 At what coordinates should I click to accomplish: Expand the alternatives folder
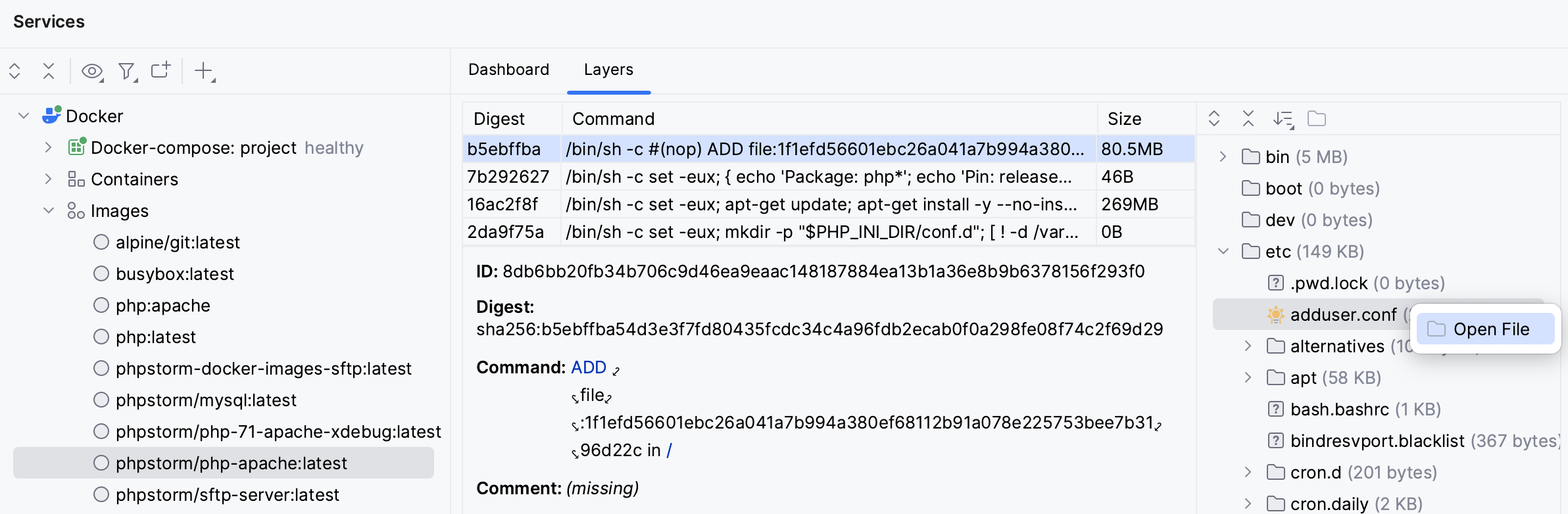tap(1247, 346)
